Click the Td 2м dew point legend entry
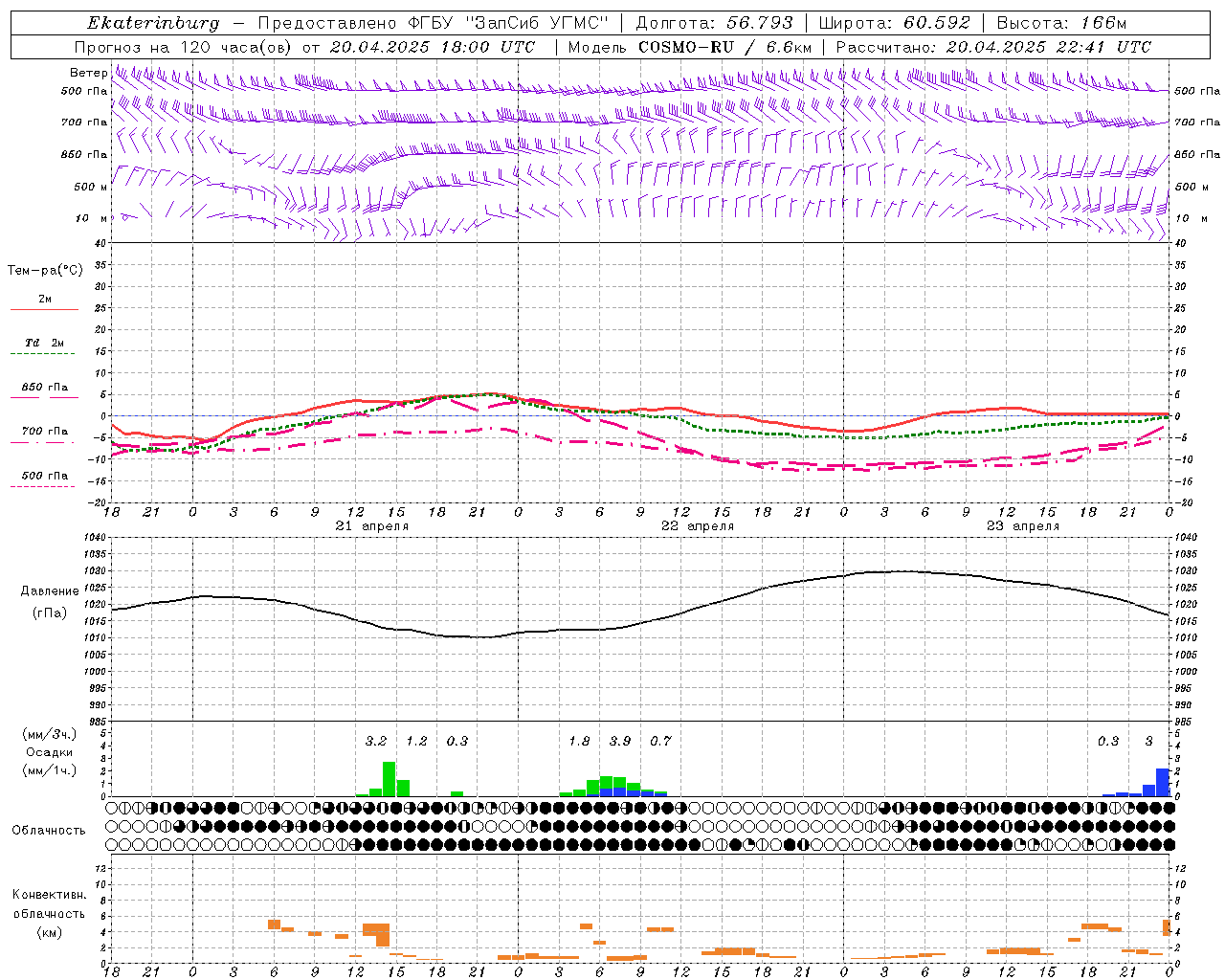Image resolution: width=1225 pixels, height=980 pixels. coord(45,343)
